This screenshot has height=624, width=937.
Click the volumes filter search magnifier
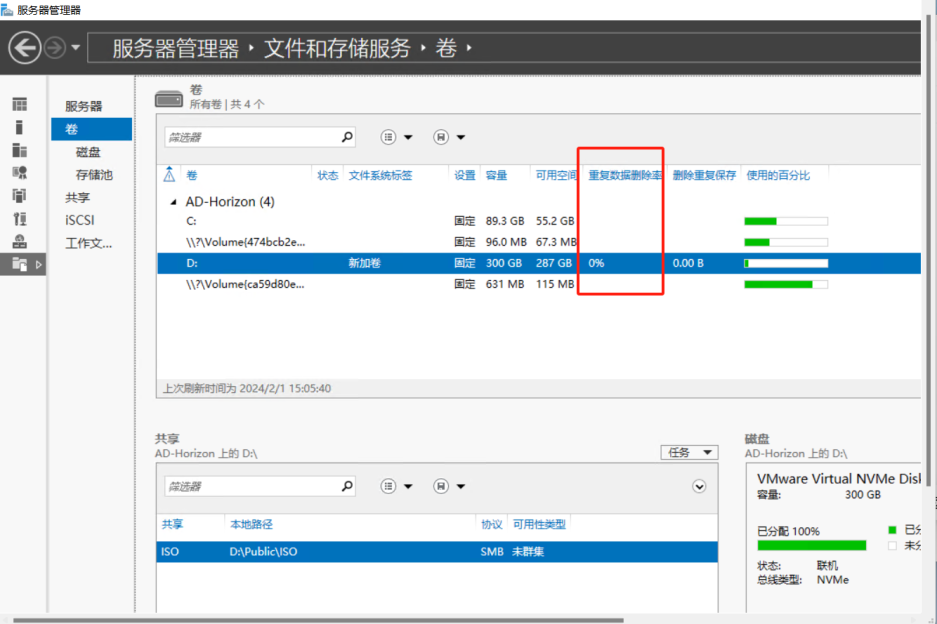click(347, 137)
